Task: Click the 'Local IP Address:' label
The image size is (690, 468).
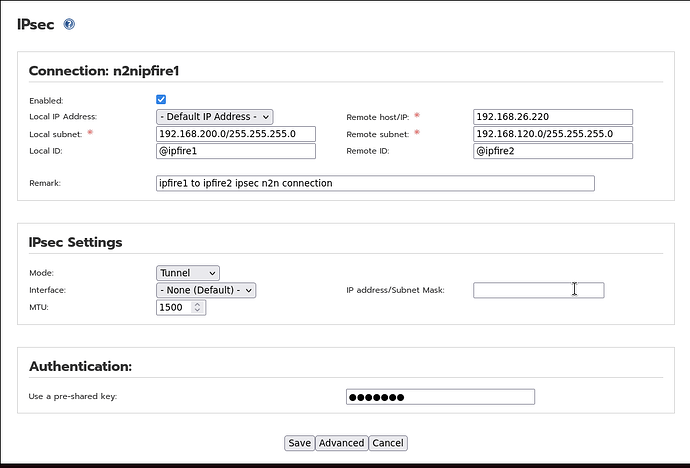Action: [x=63, y=117]
